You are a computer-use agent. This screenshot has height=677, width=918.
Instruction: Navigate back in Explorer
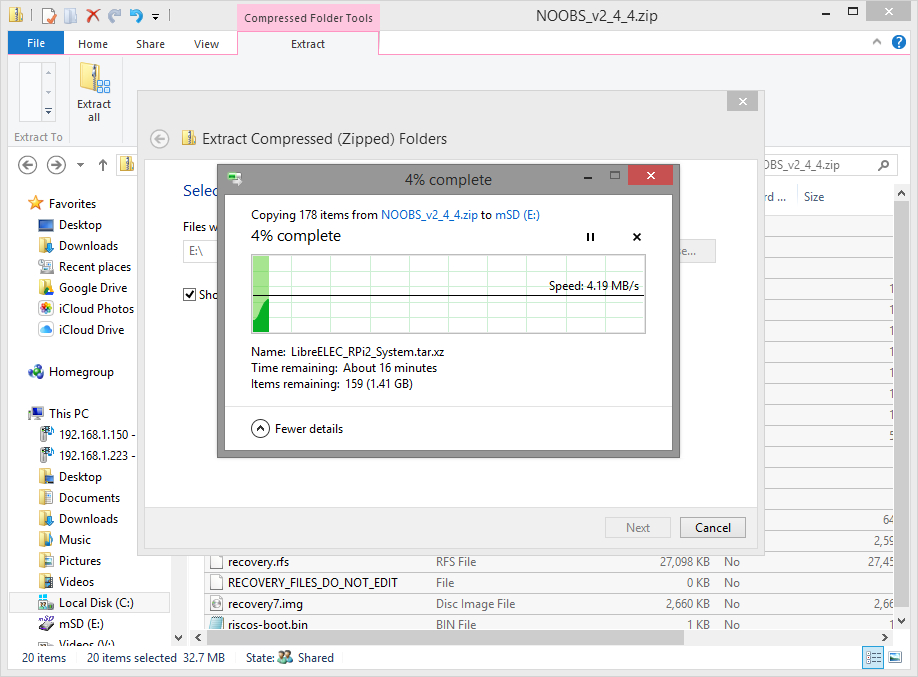[28, 165]
